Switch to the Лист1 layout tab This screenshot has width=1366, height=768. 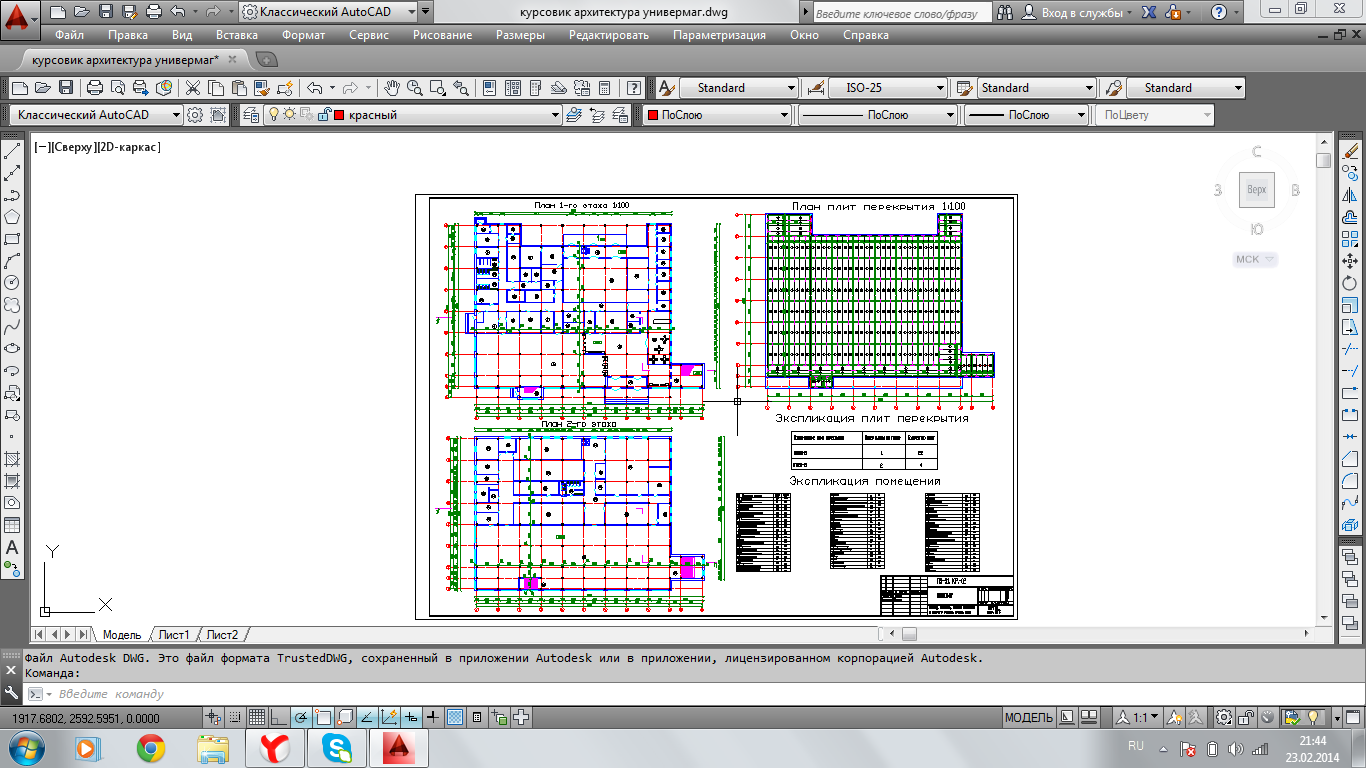pyautogui.click(x=174, y=634)
